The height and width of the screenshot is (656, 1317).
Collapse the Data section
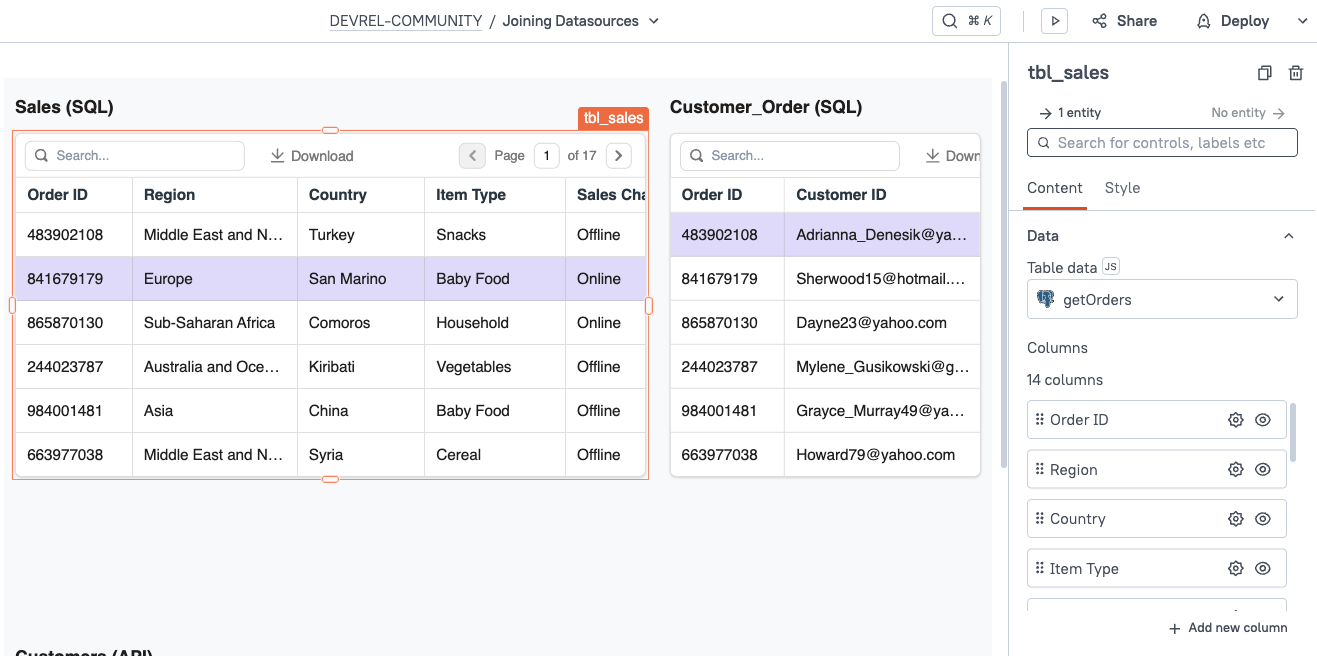[x=1289, y=235]
